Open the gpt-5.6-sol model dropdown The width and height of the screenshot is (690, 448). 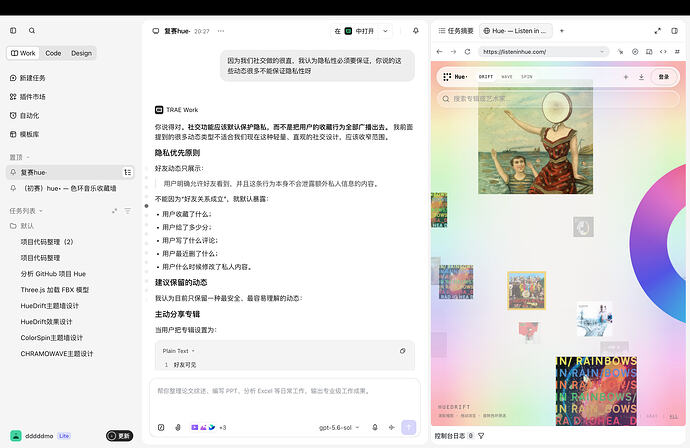(339, 427)
